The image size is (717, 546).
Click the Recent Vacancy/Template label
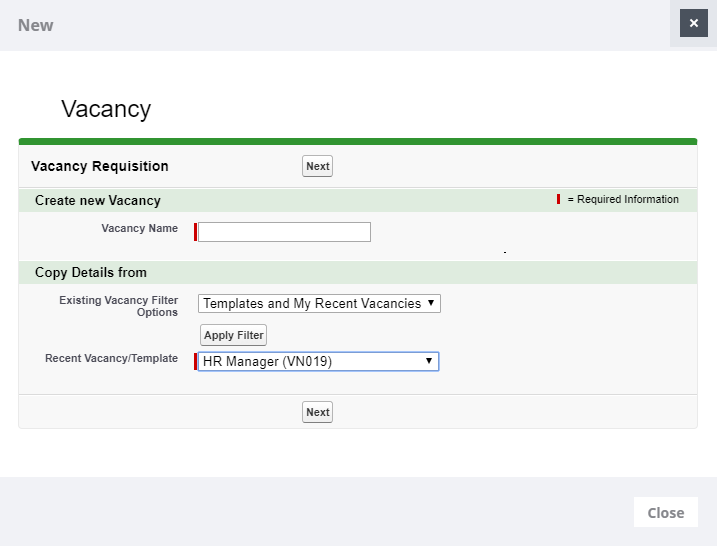click(x=111, y=358)
